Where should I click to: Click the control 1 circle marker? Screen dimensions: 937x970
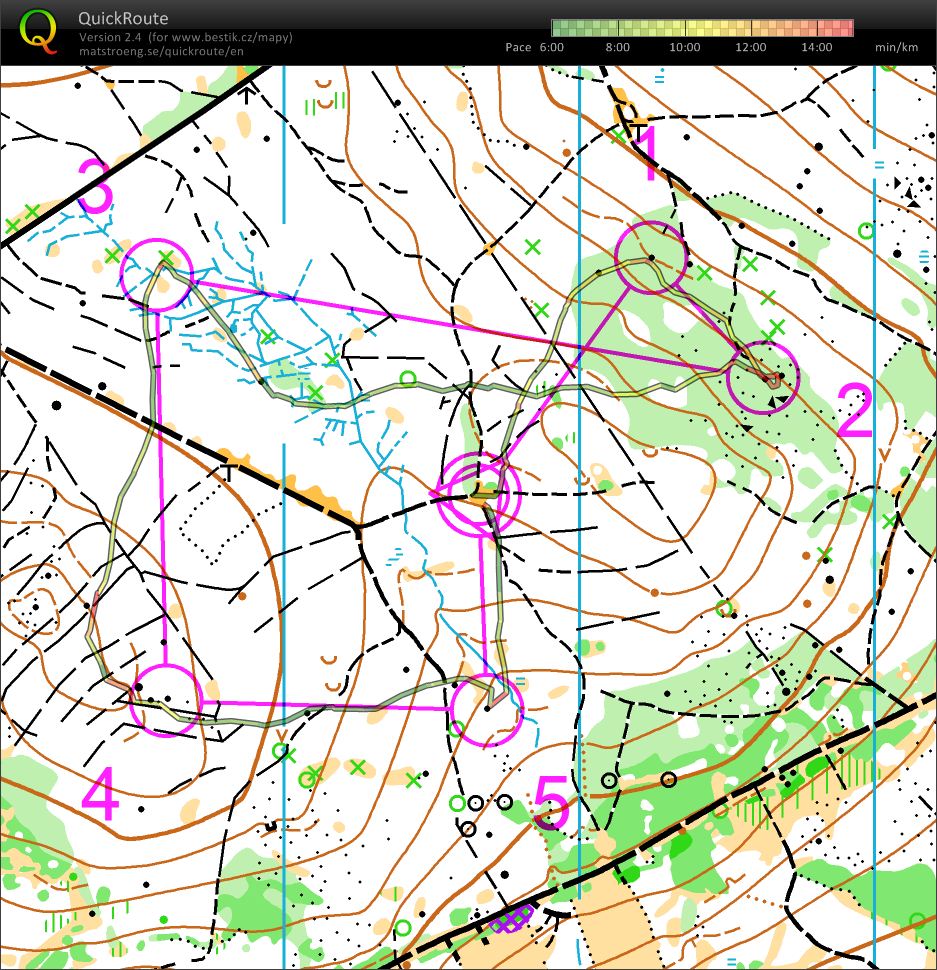pyautogui.click(x=650, y=258)
